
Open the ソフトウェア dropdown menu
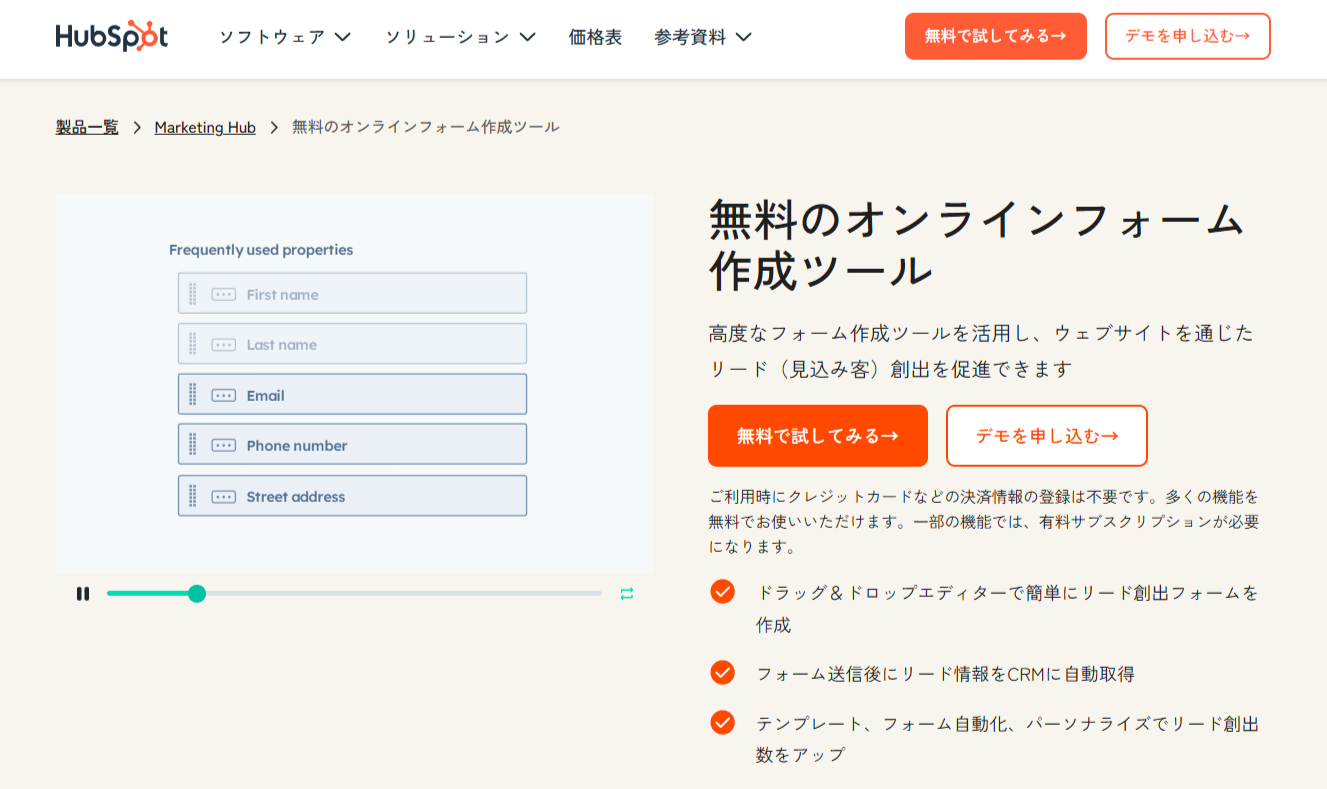pyautogui.click(x=283, y=35)
